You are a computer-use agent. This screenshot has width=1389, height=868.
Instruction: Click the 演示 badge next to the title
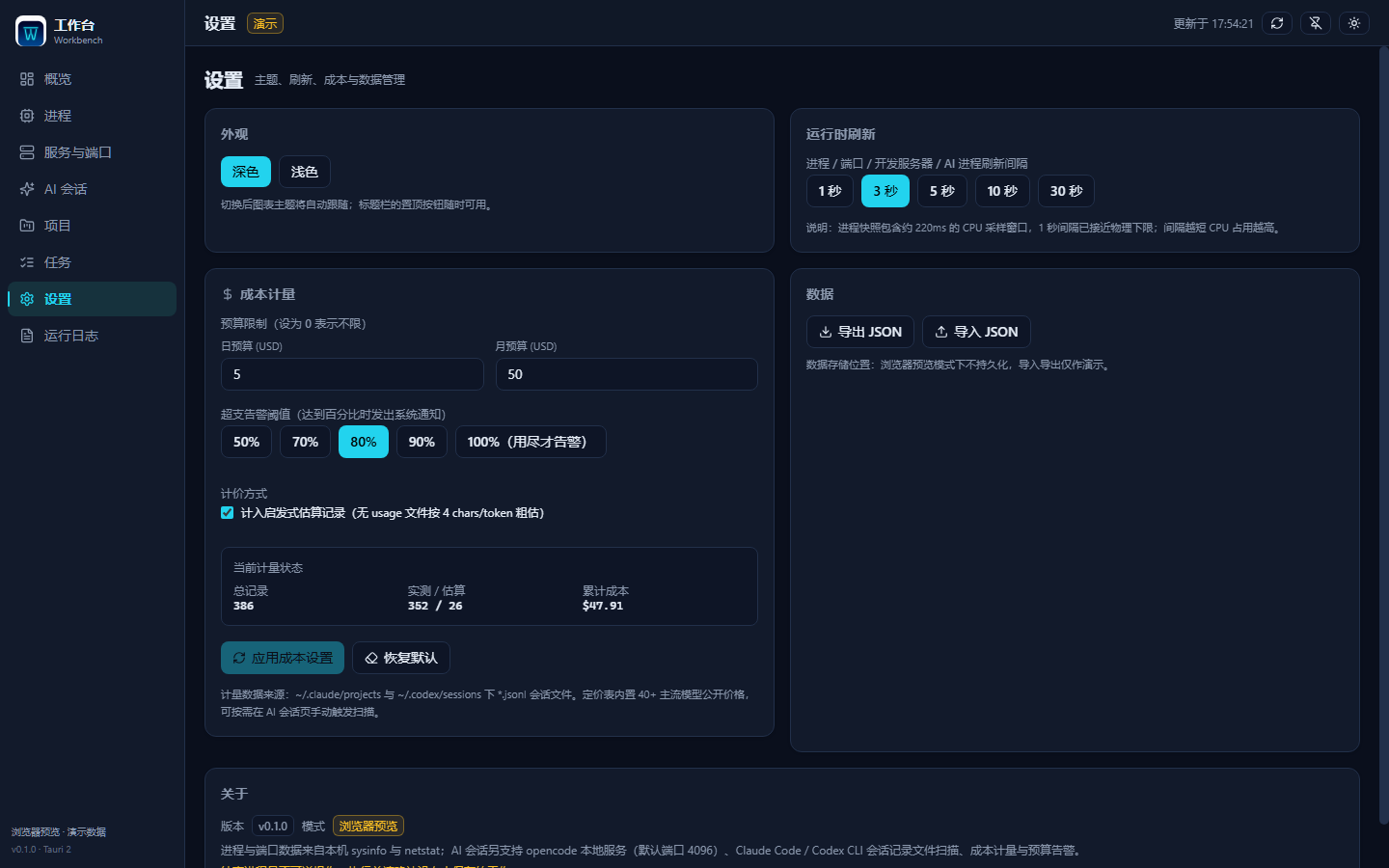tap(265, 23)
